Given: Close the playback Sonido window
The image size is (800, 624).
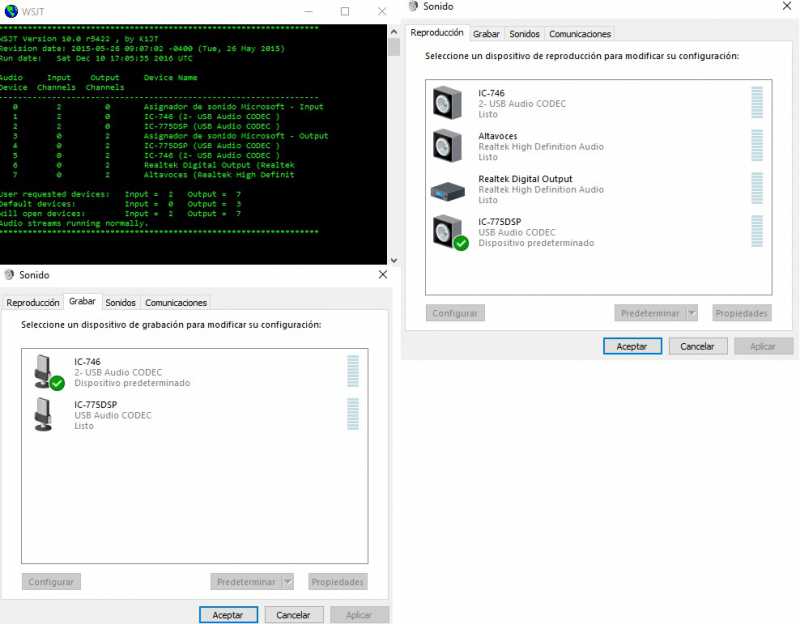Looking at the screenshot, I should click(787, 6).
